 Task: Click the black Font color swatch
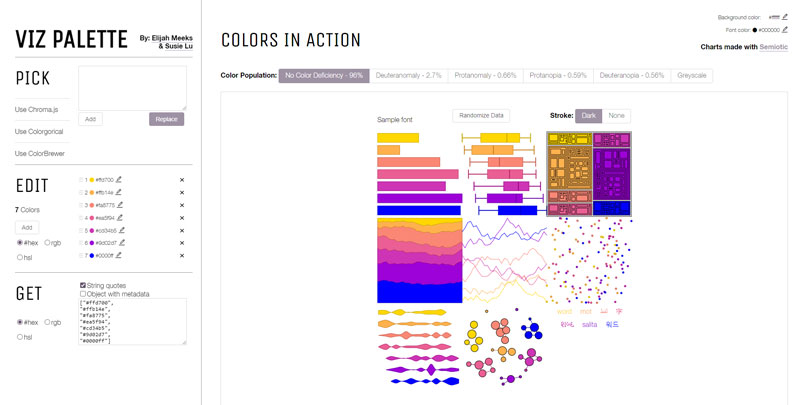click(755, 30)
